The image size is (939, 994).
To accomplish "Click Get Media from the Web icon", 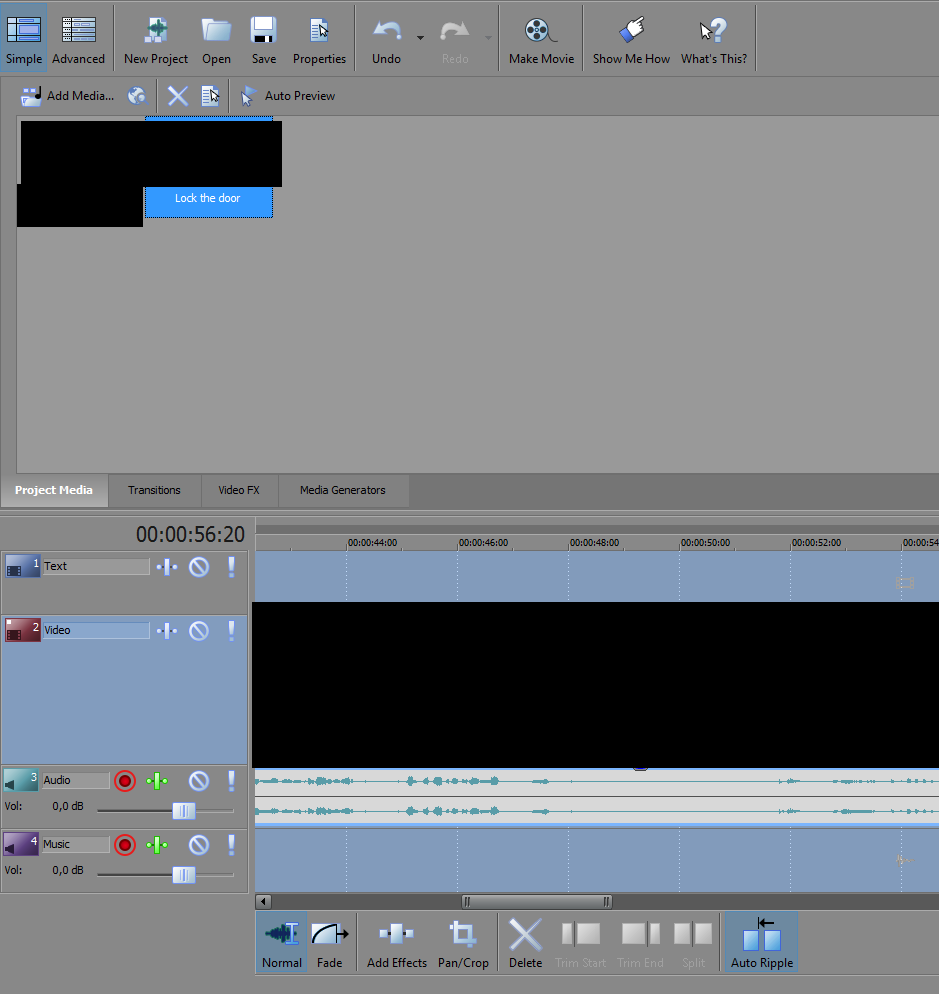I will 137,96.
